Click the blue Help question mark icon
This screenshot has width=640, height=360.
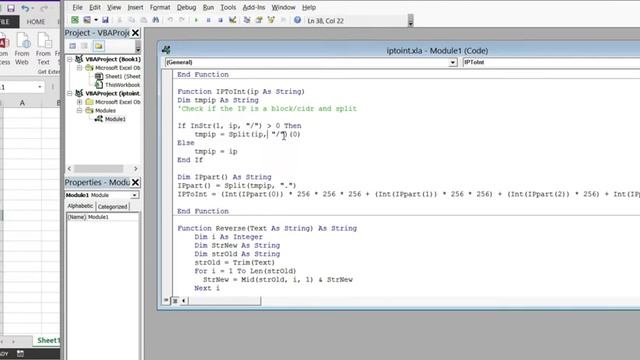(x=298, y=20)
